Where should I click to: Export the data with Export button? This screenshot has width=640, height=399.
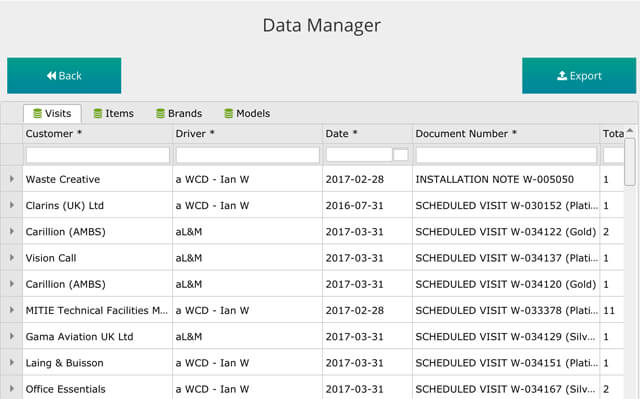pyautogui.click(x=579, y=75)
